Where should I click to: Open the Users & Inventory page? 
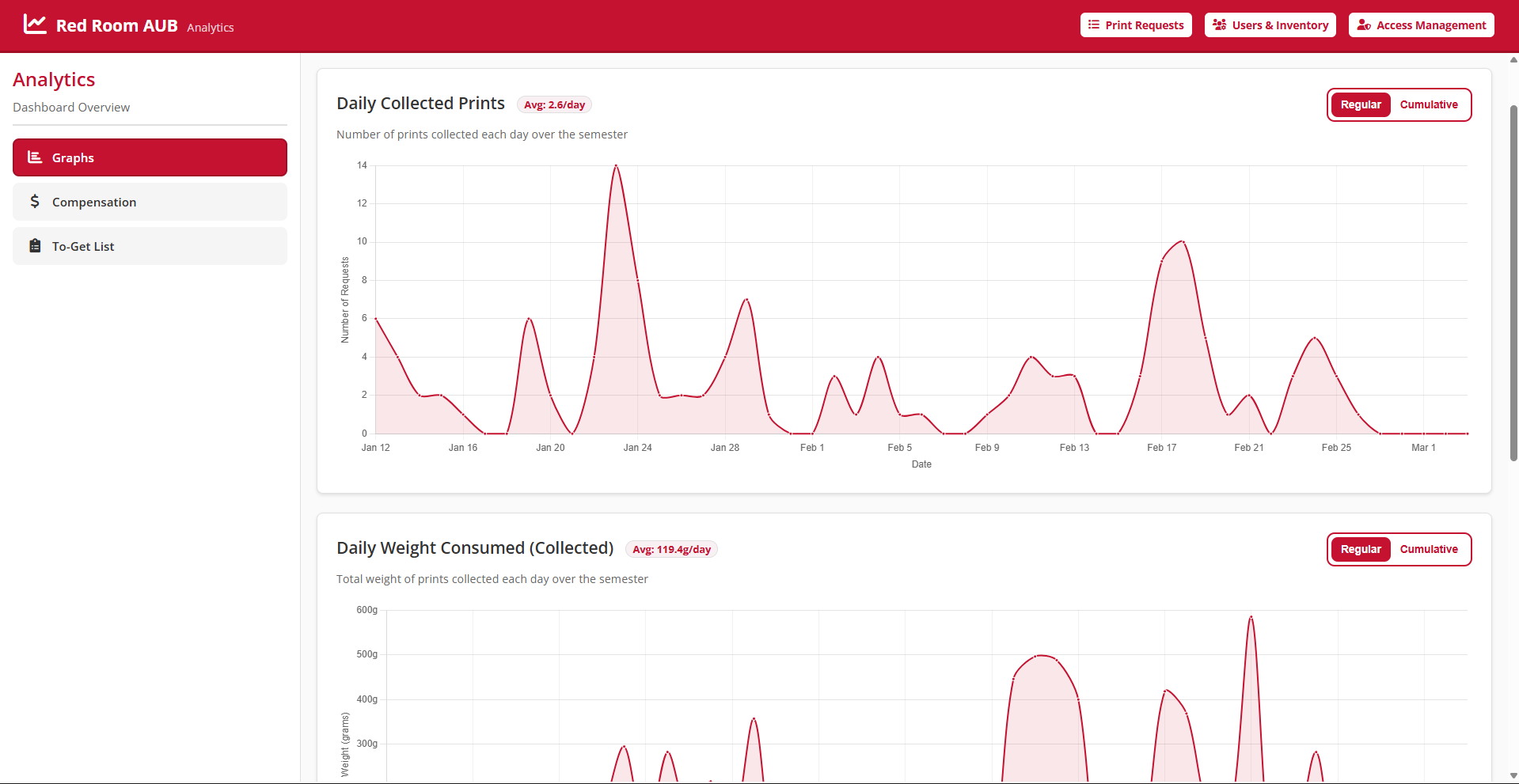click(1270, 25)
